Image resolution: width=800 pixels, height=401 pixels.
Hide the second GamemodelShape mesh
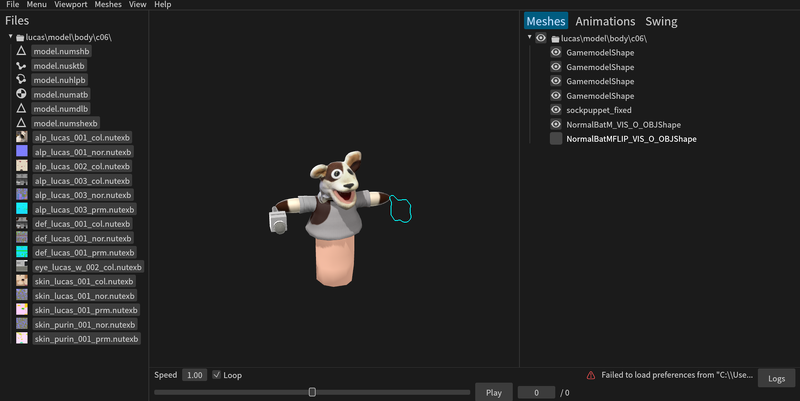[556, 66]
